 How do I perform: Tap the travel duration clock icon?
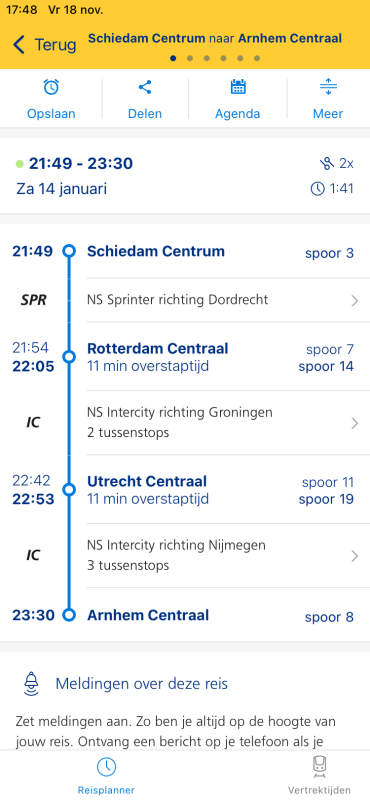pos(317,189)
